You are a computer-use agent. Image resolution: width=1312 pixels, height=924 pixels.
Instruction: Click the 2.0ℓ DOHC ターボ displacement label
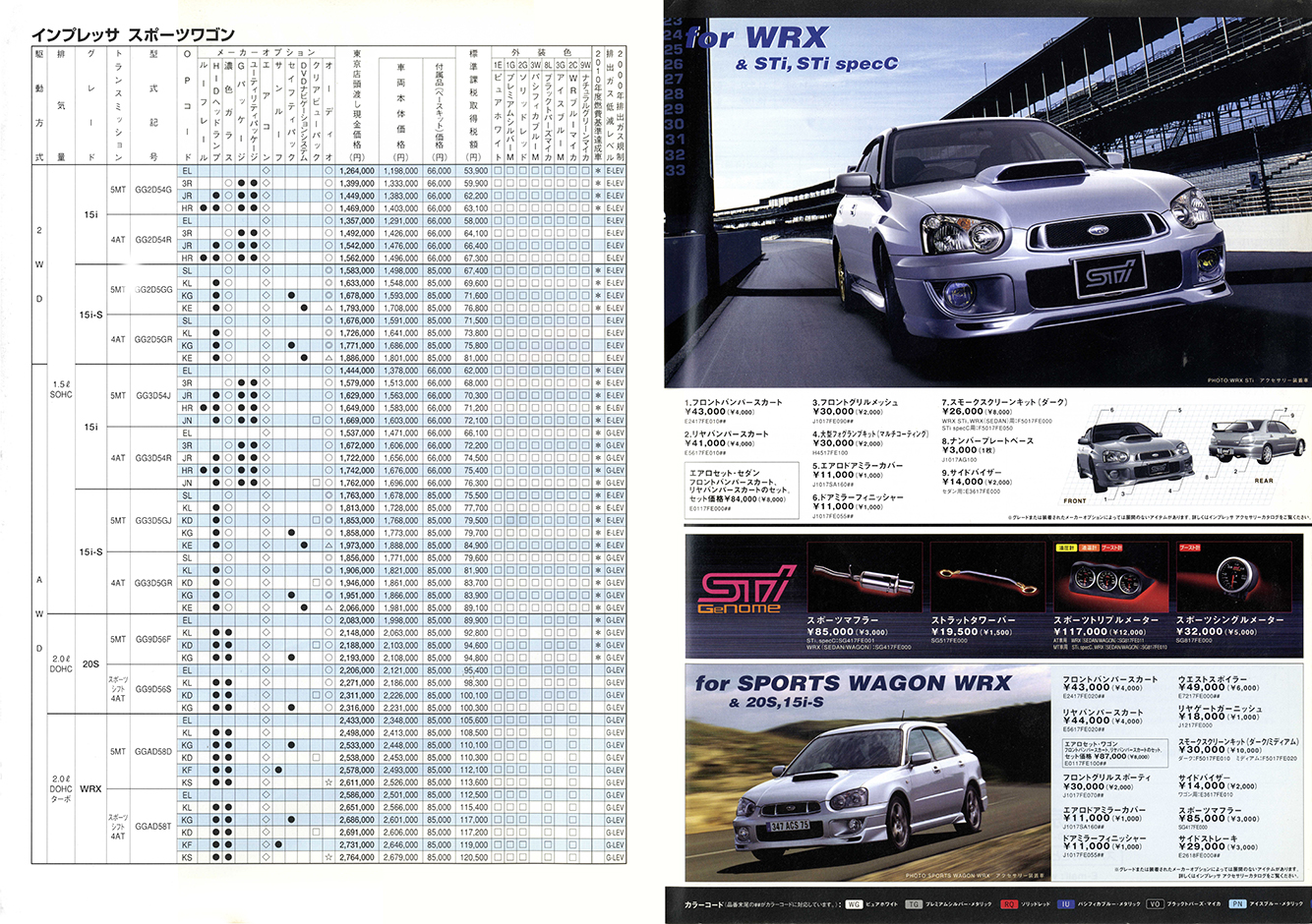click(61, 789)
